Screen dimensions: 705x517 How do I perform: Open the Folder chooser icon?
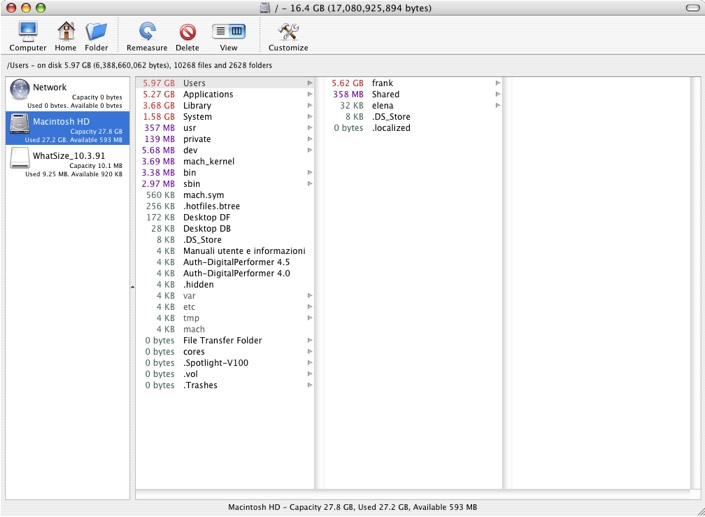(96, 31)
